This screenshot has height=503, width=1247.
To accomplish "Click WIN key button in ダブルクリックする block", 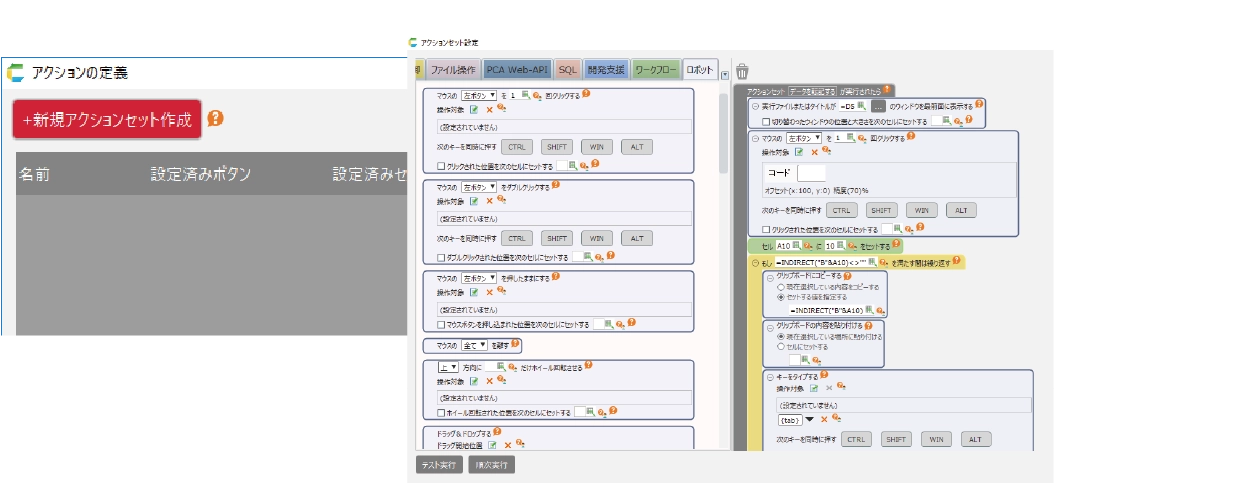I will coord(596,238).
